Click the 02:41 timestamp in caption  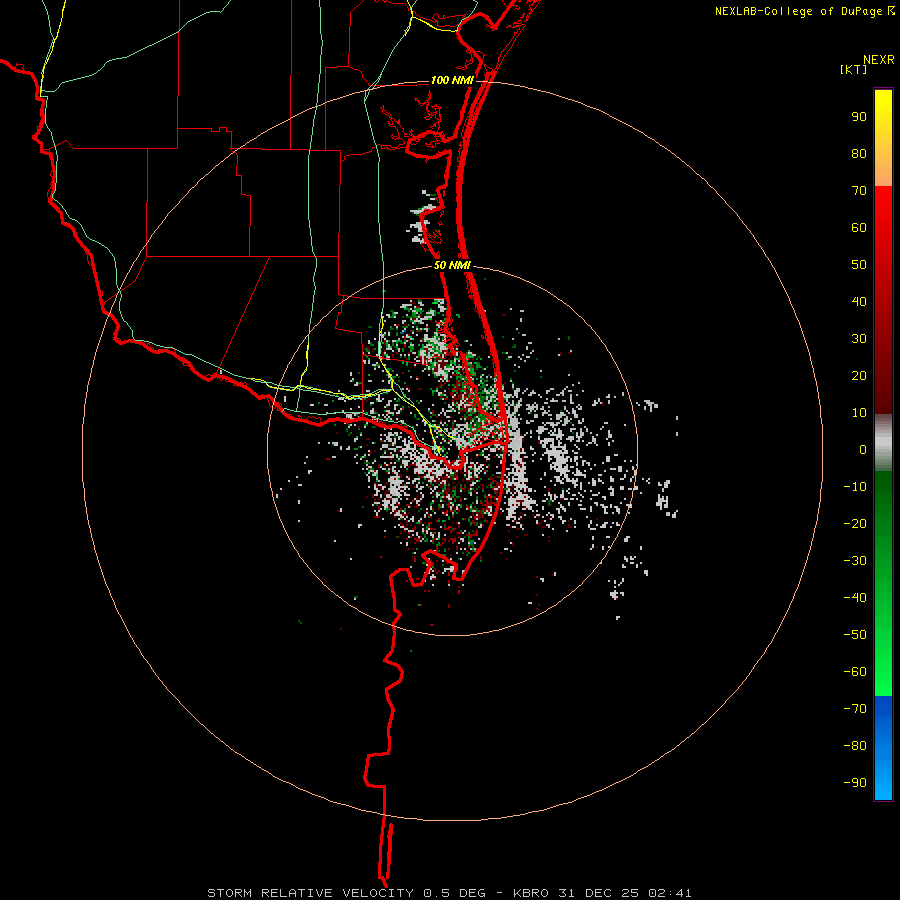pyautogui.click(x=669, y=893)
